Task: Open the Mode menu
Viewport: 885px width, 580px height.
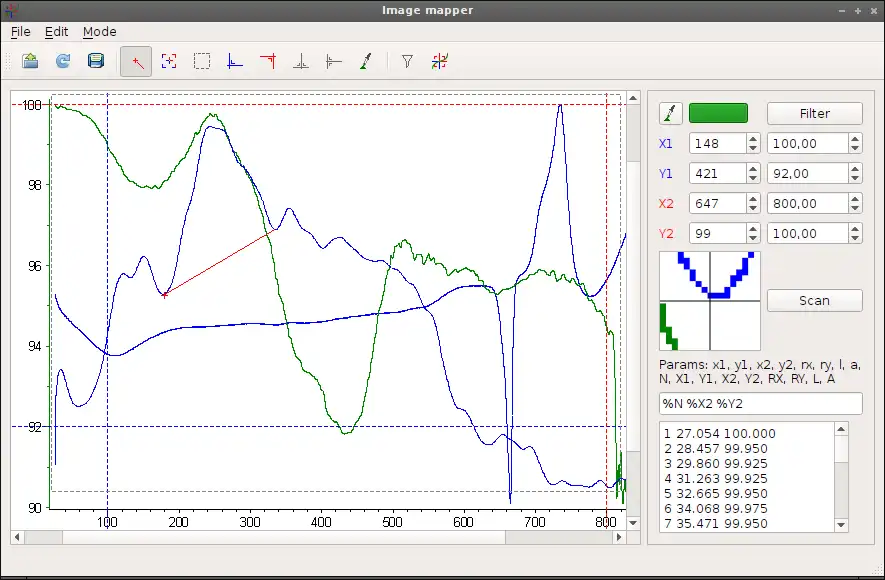Action: tap(99, 32)
